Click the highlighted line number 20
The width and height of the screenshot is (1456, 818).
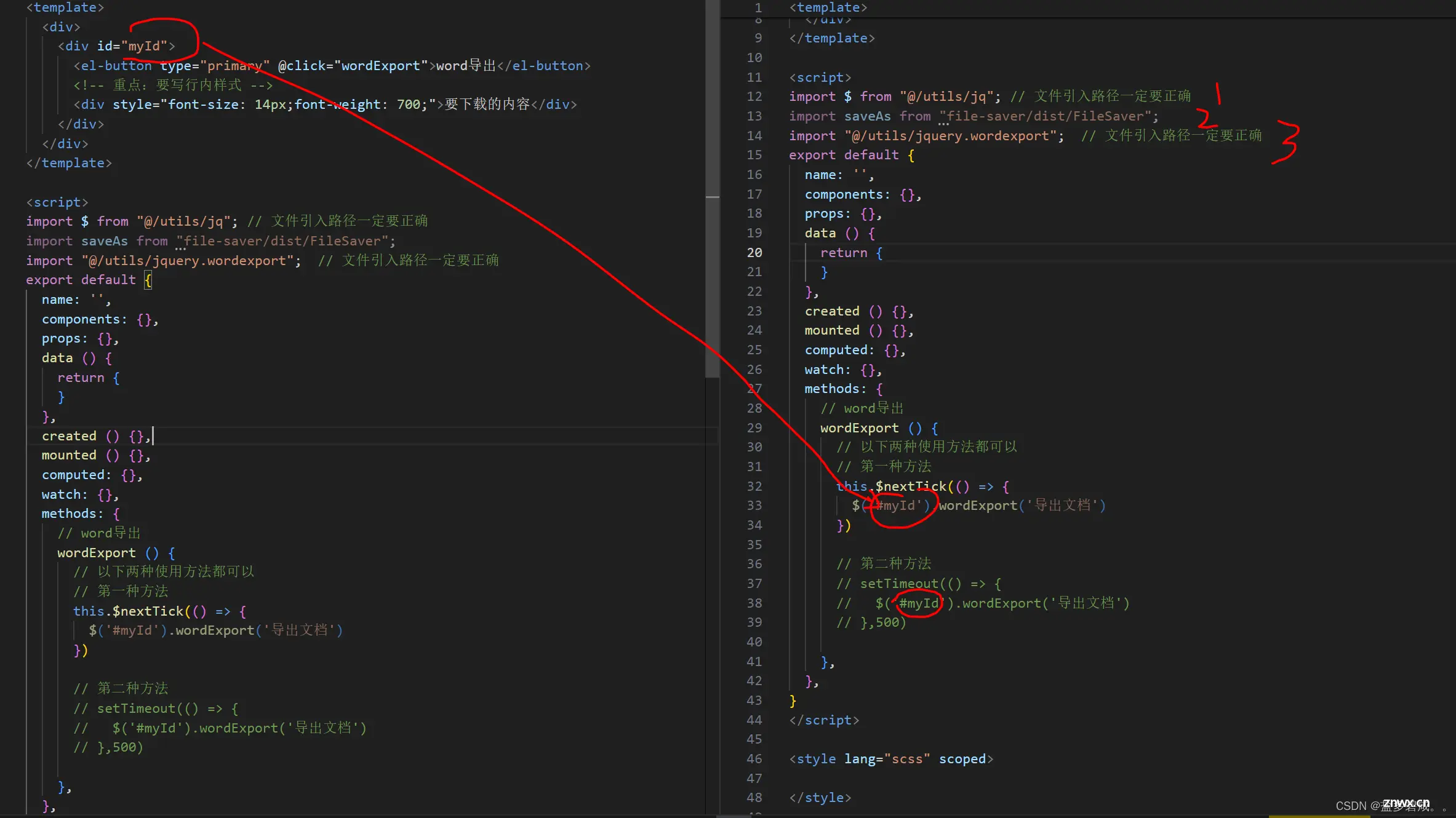[x=754, y=253]
